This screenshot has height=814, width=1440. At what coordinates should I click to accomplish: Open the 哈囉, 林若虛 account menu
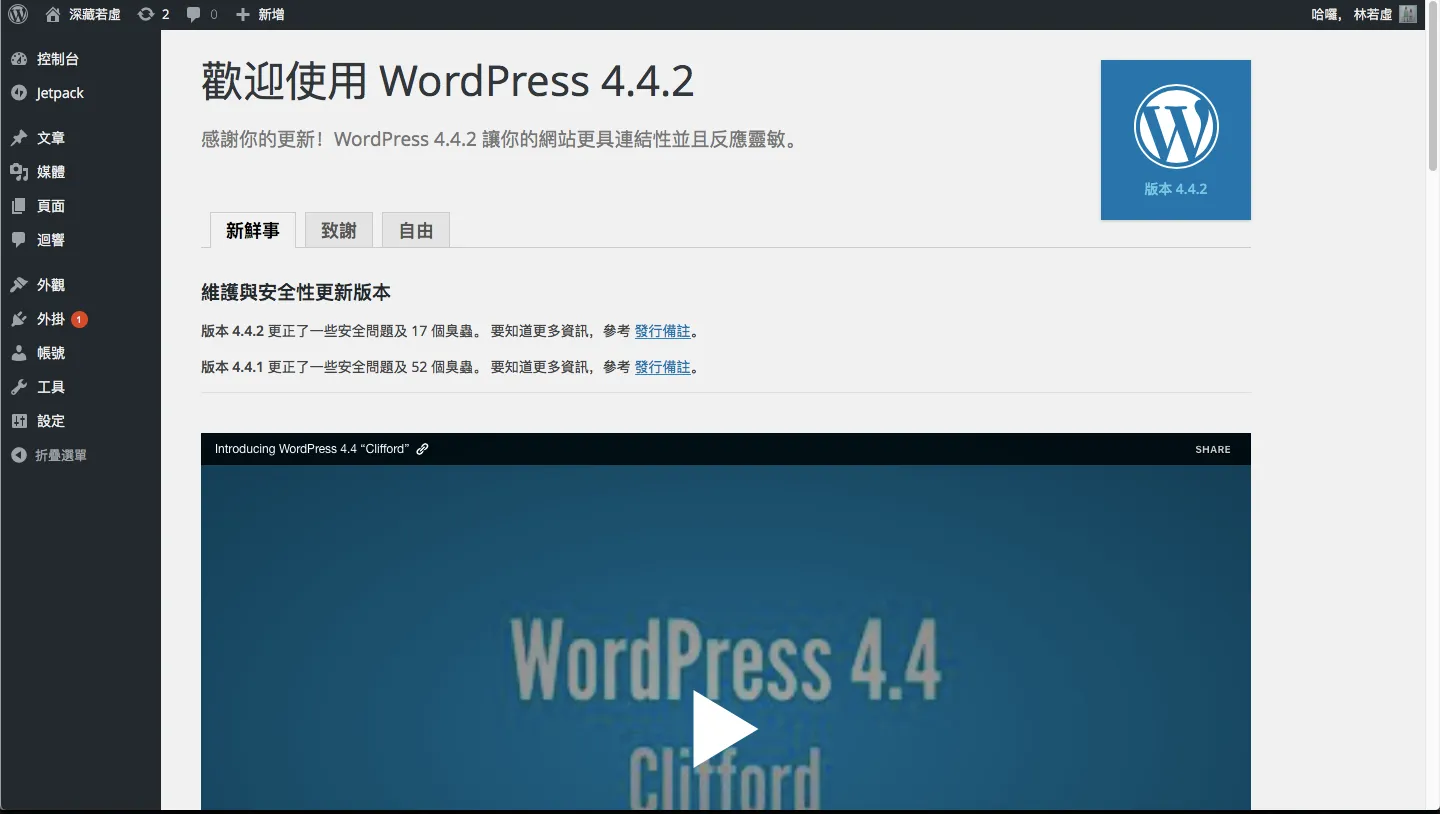pyautogui.click(x=1351, y=14)
